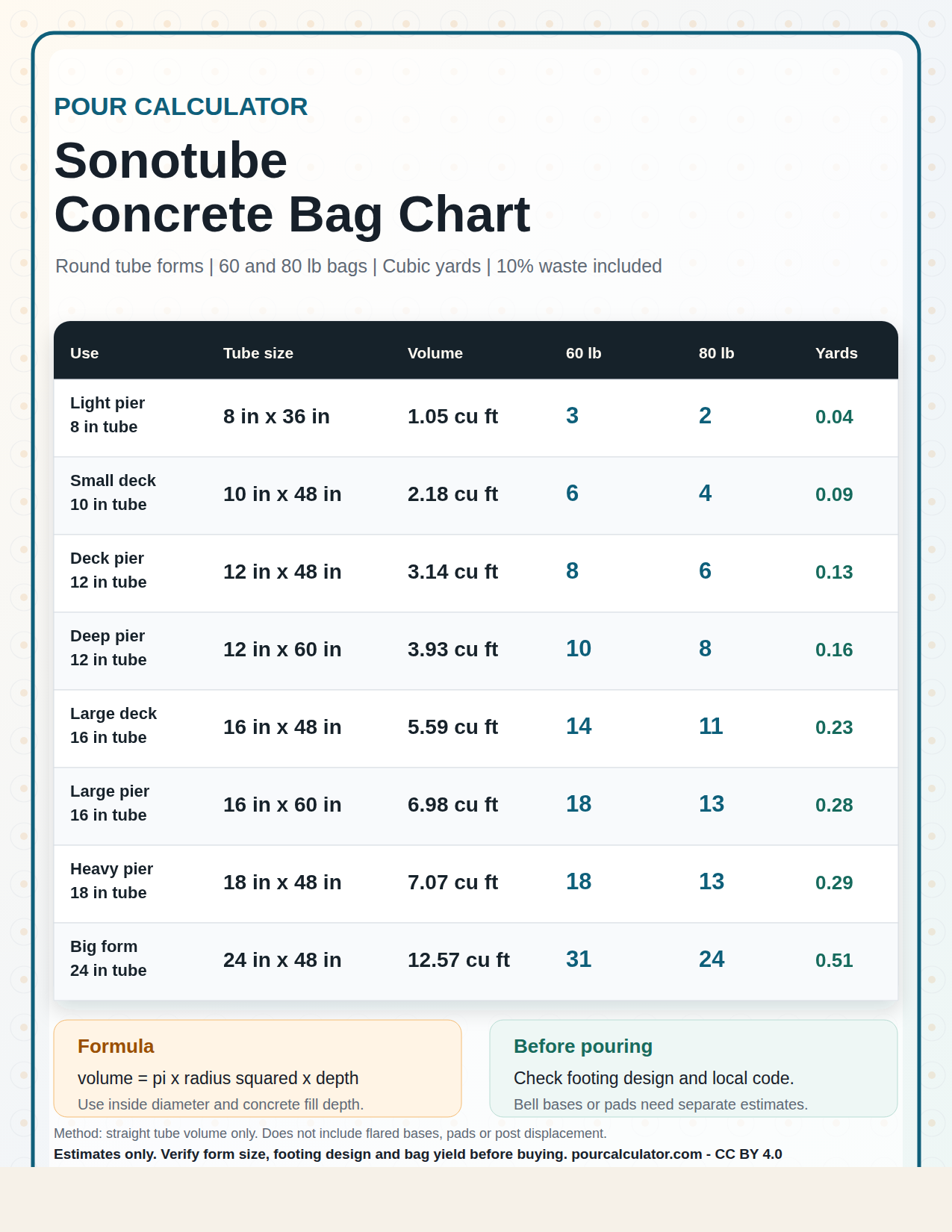Viewport: 952px width, 1232px height.
Task: Click the 3.93 cu ft volume cell
Action: tap(452, 650)
